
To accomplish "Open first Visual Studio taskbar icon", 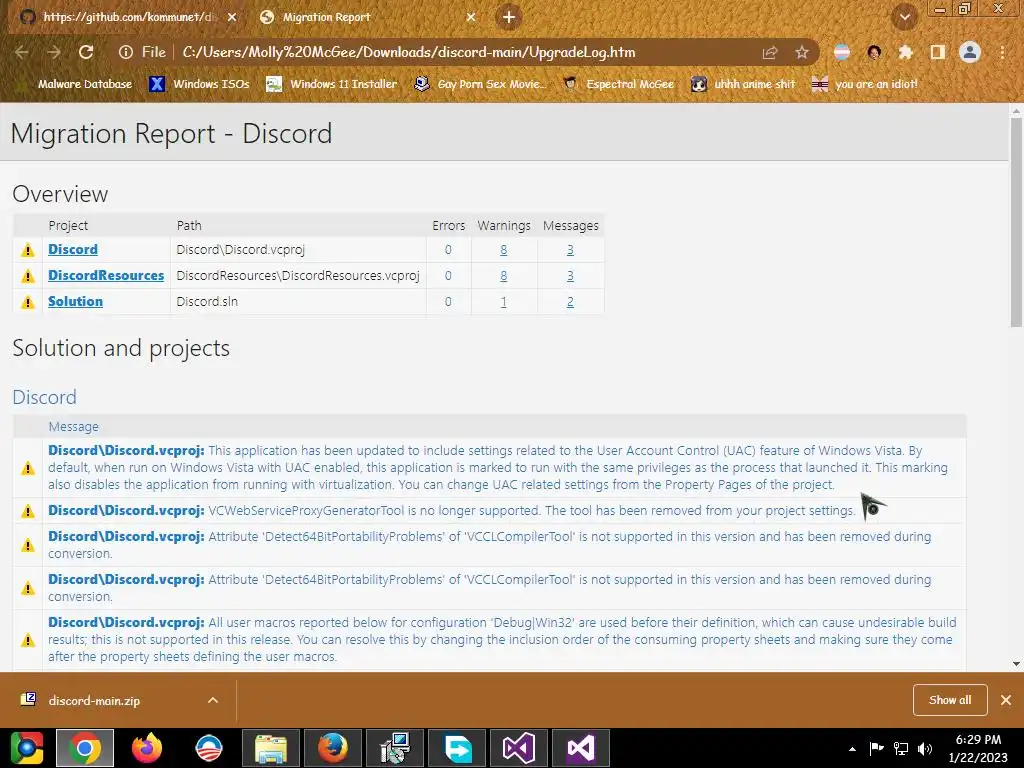I will pos(519,748).
